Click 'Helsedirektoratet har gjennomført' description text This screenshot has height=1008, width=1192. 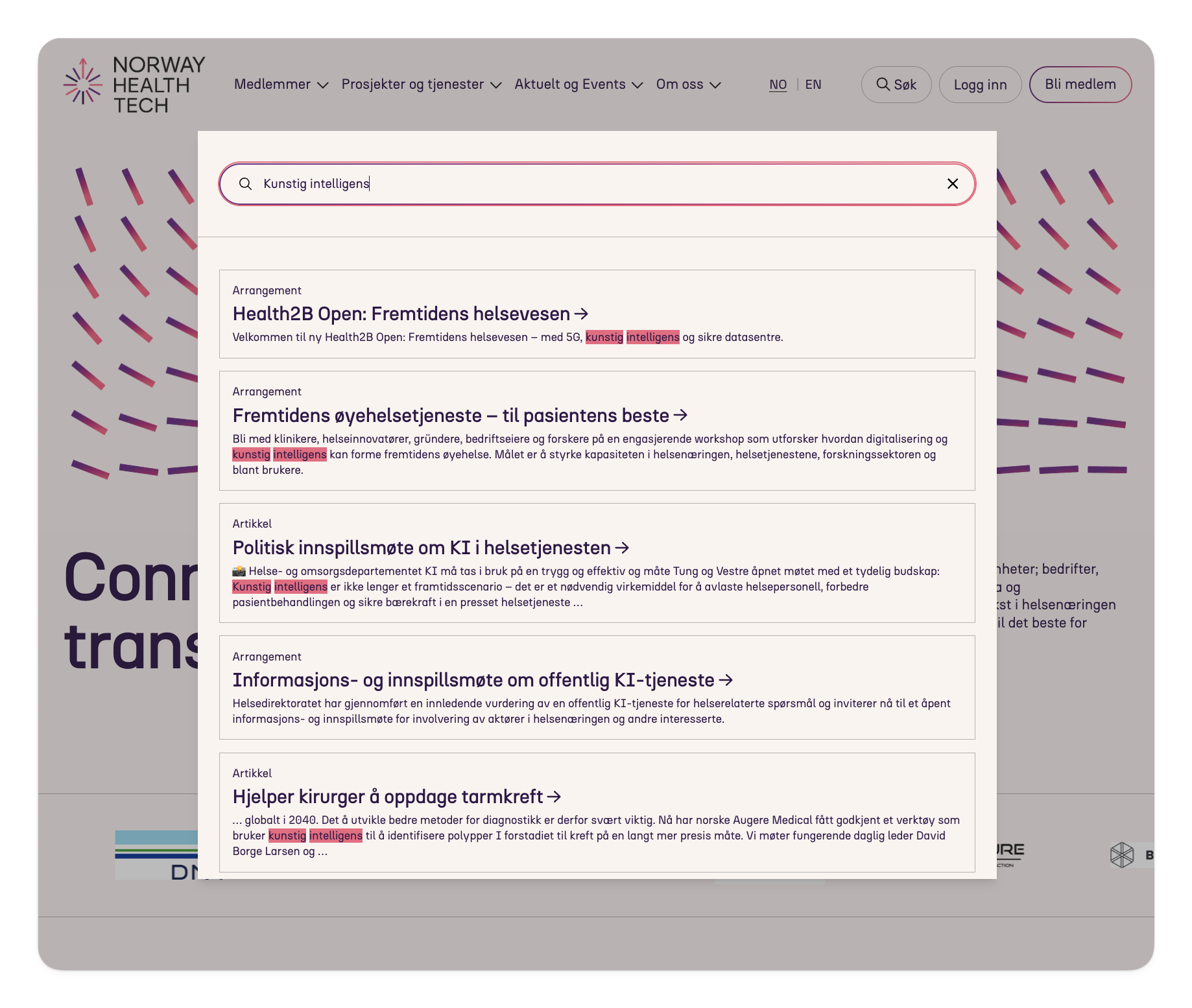click(x=591, y=711)
